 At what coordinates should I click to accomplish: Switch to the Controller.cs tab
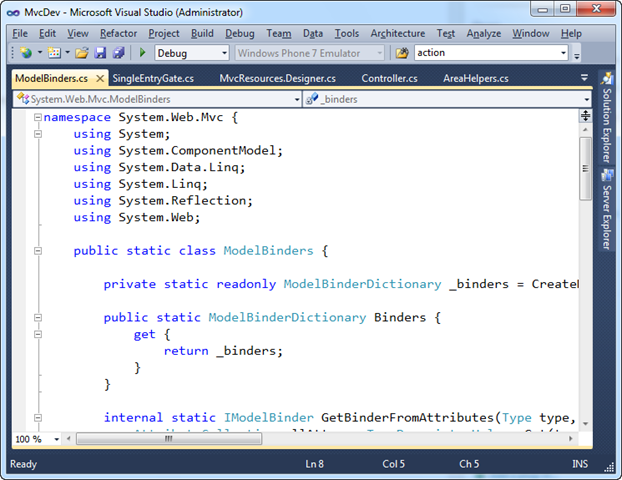pos(389,79)
